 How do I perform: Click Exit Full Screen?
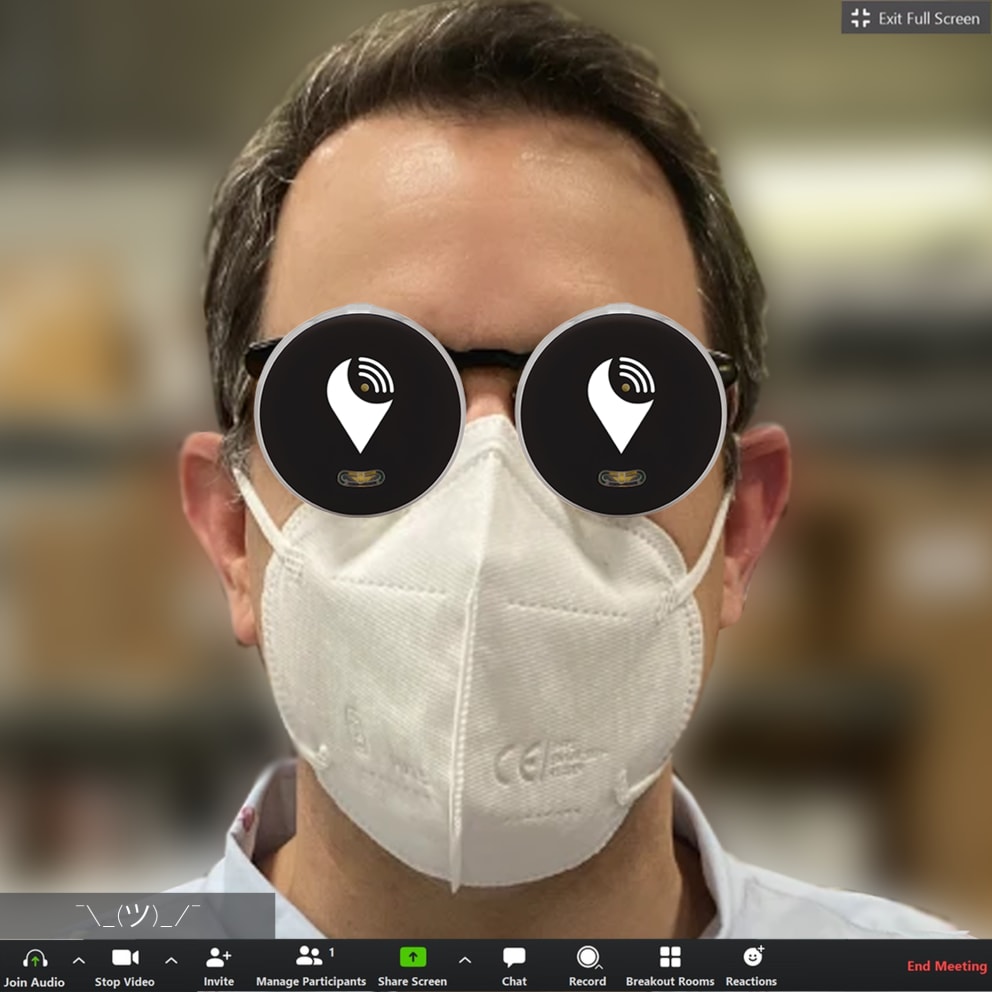[914, 18]
